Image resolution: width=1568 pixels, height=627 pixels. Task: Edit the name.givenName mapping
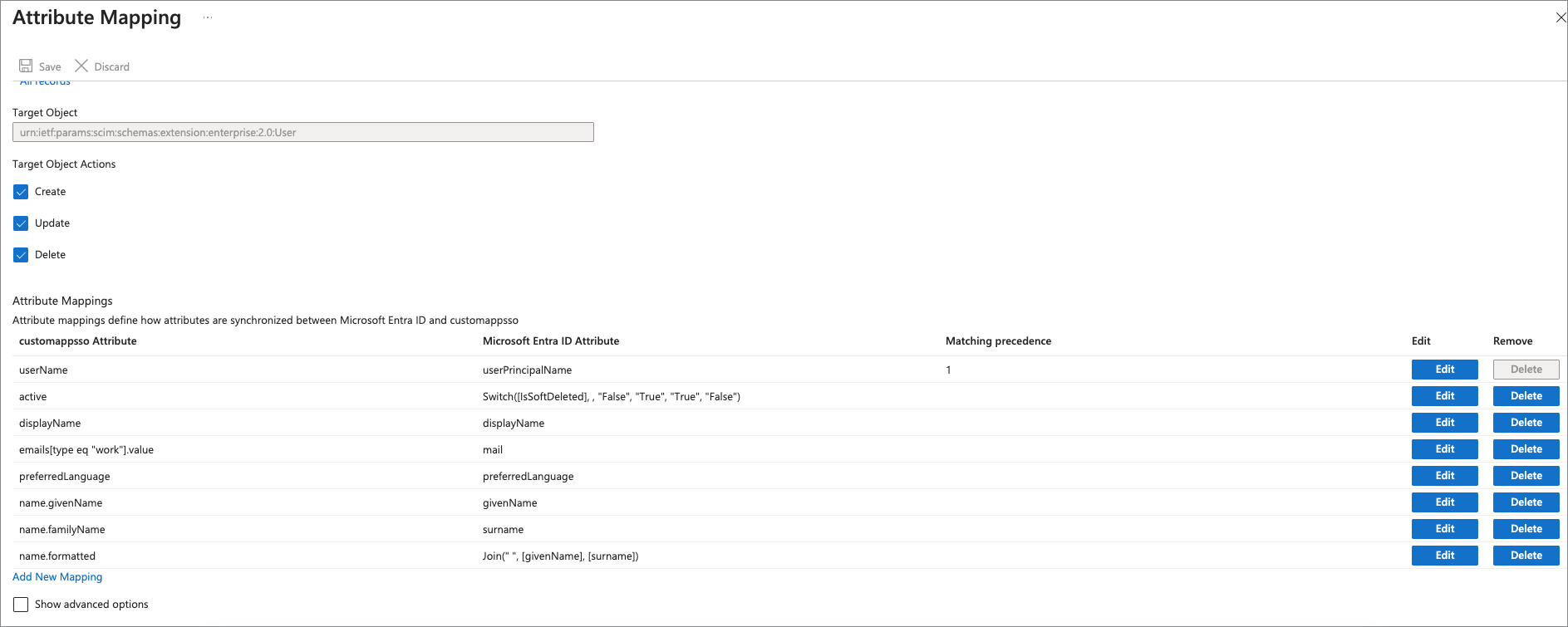tap(1444, 502)
